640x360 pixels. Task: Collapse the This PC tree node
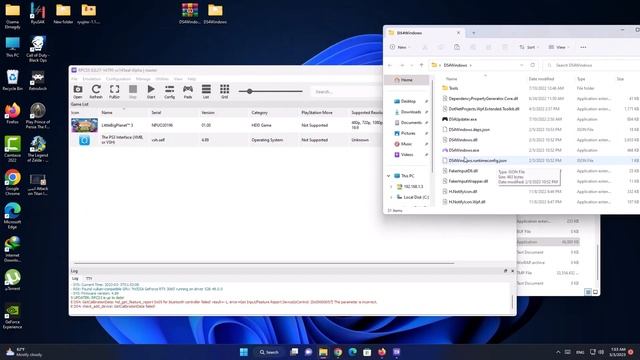(x=389, y=176)
